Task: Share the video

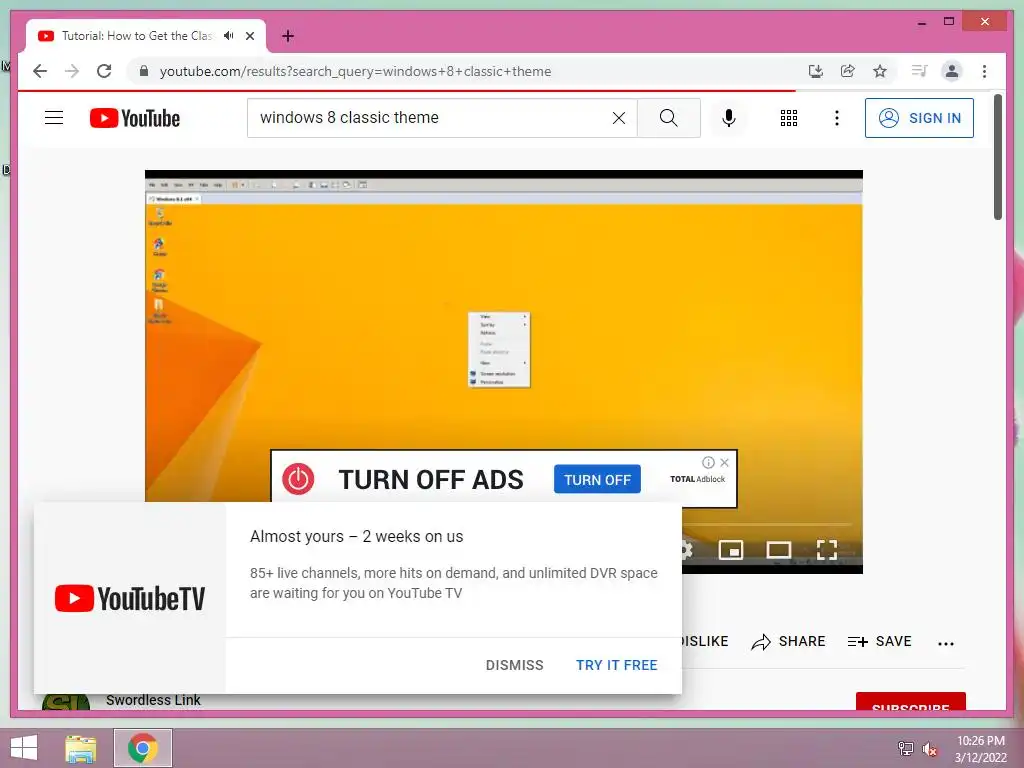Action: pos(788,641)
